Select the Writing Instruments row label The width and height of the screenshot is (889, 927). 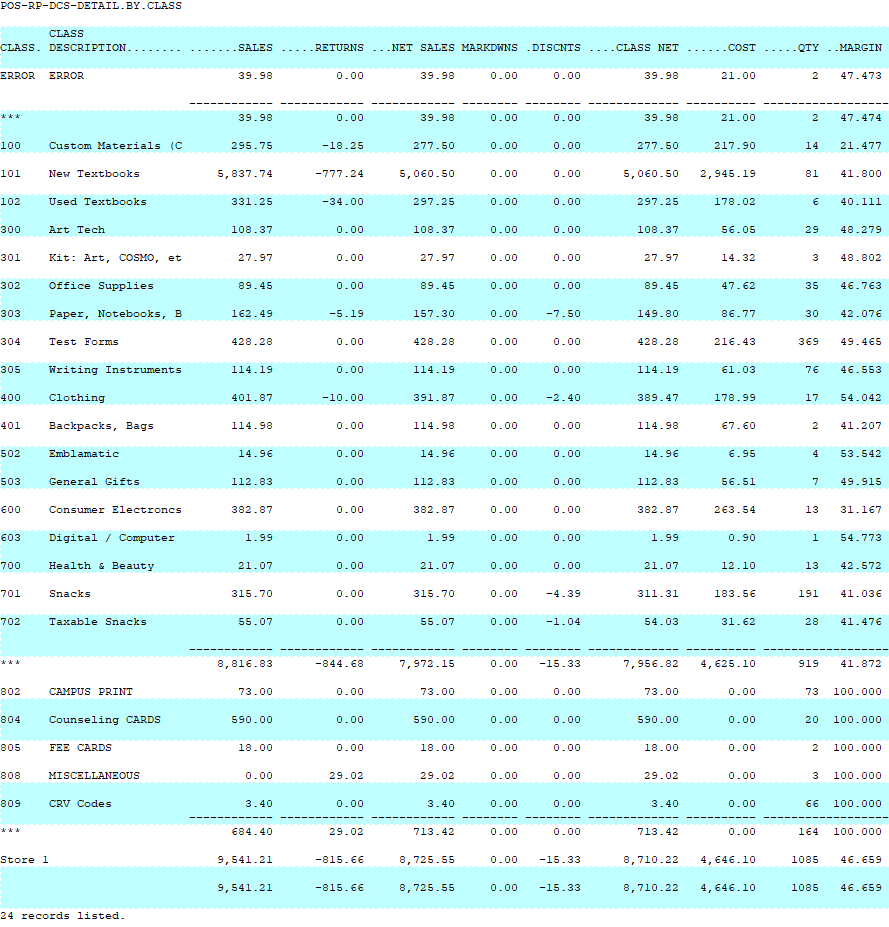(115, 370)
